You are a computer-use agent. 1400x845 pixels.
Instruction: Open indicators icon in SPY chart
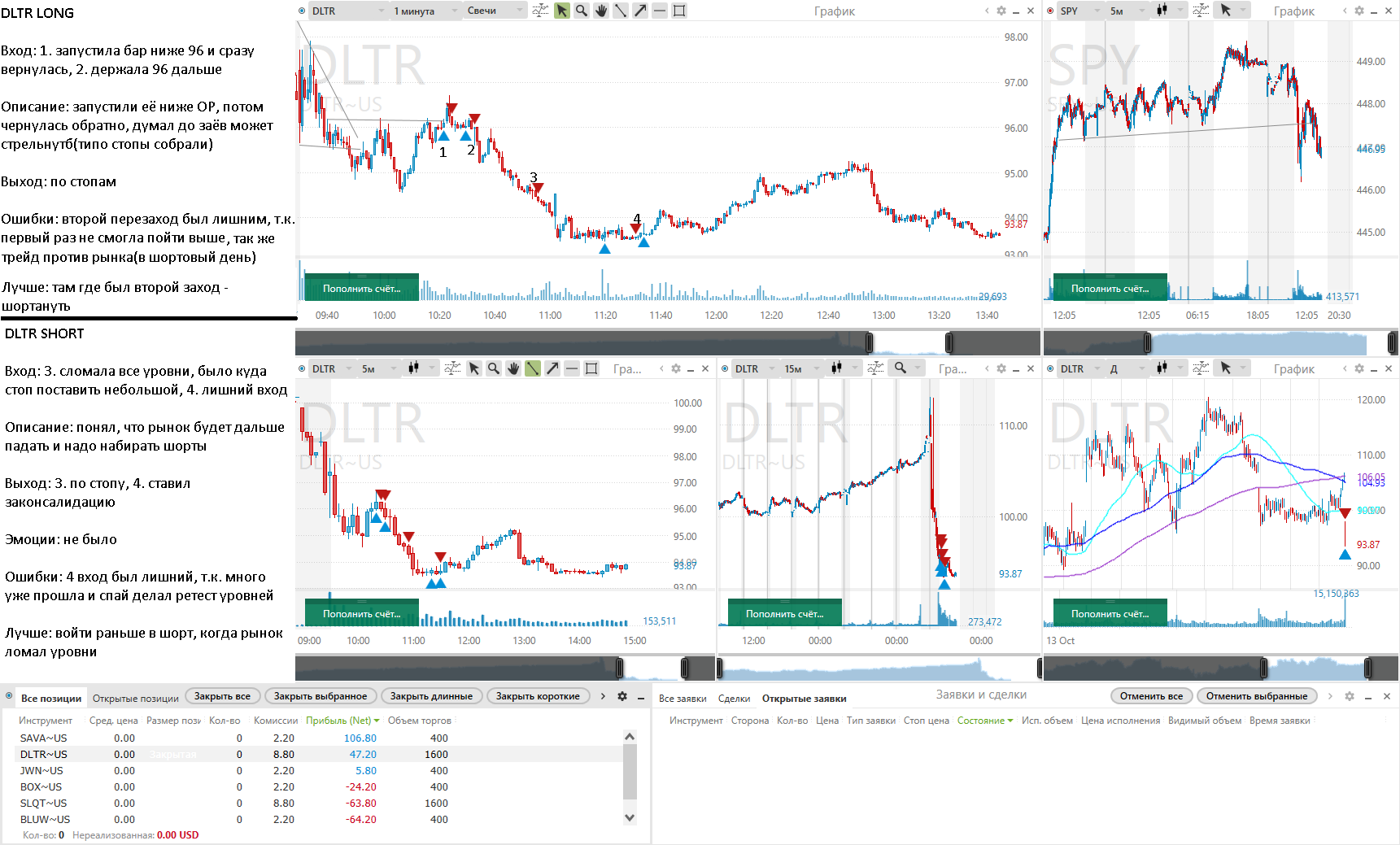[x=1201, y=11]
